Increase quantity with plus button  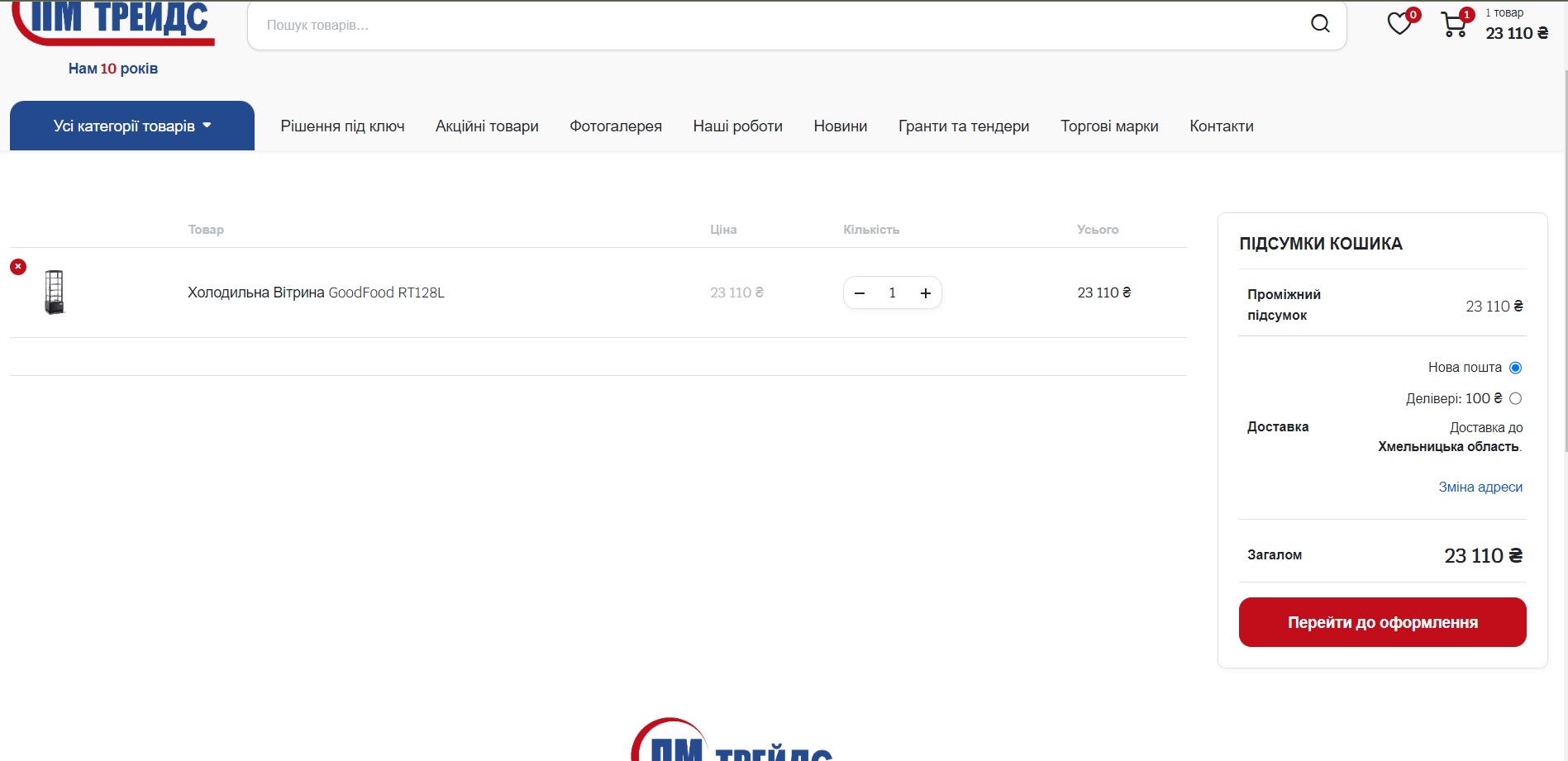coord(926,293)
